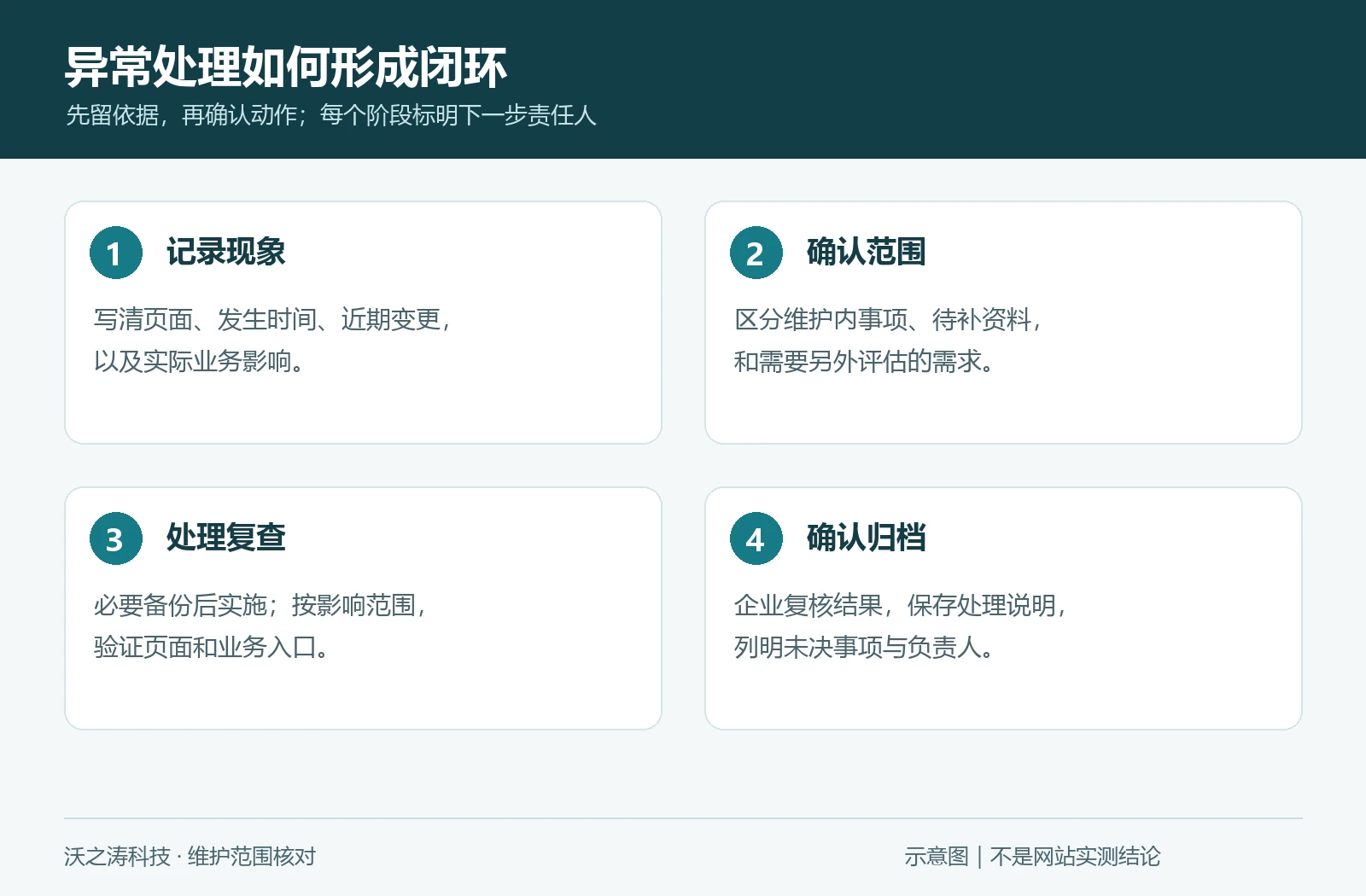
Task: Select the heading 记录现象
Action: coord(225,252)
